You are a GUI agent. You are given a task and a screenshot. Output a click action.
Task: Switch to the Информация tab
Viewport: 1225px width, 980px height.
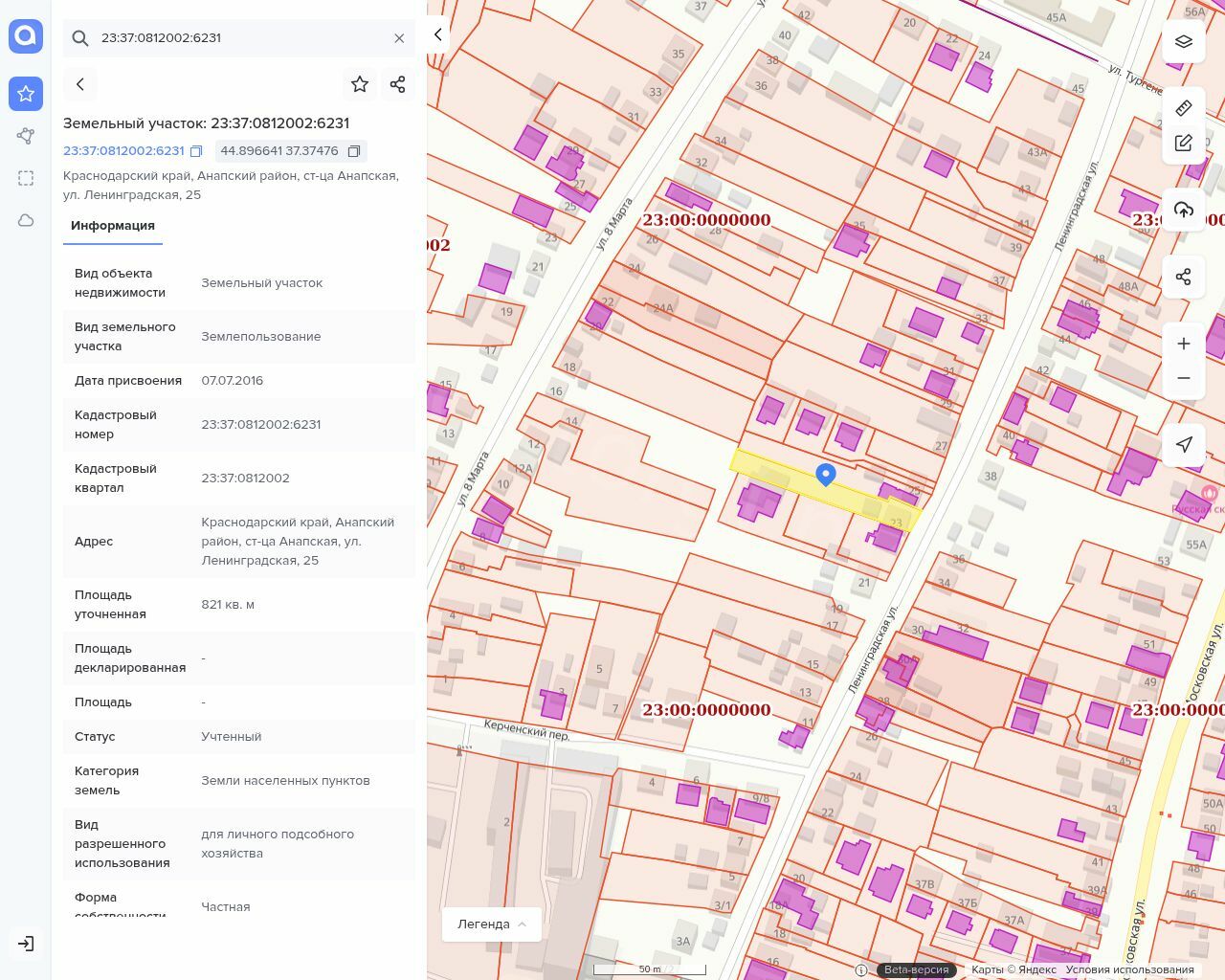pyautogui.click(x=113, y=226)
